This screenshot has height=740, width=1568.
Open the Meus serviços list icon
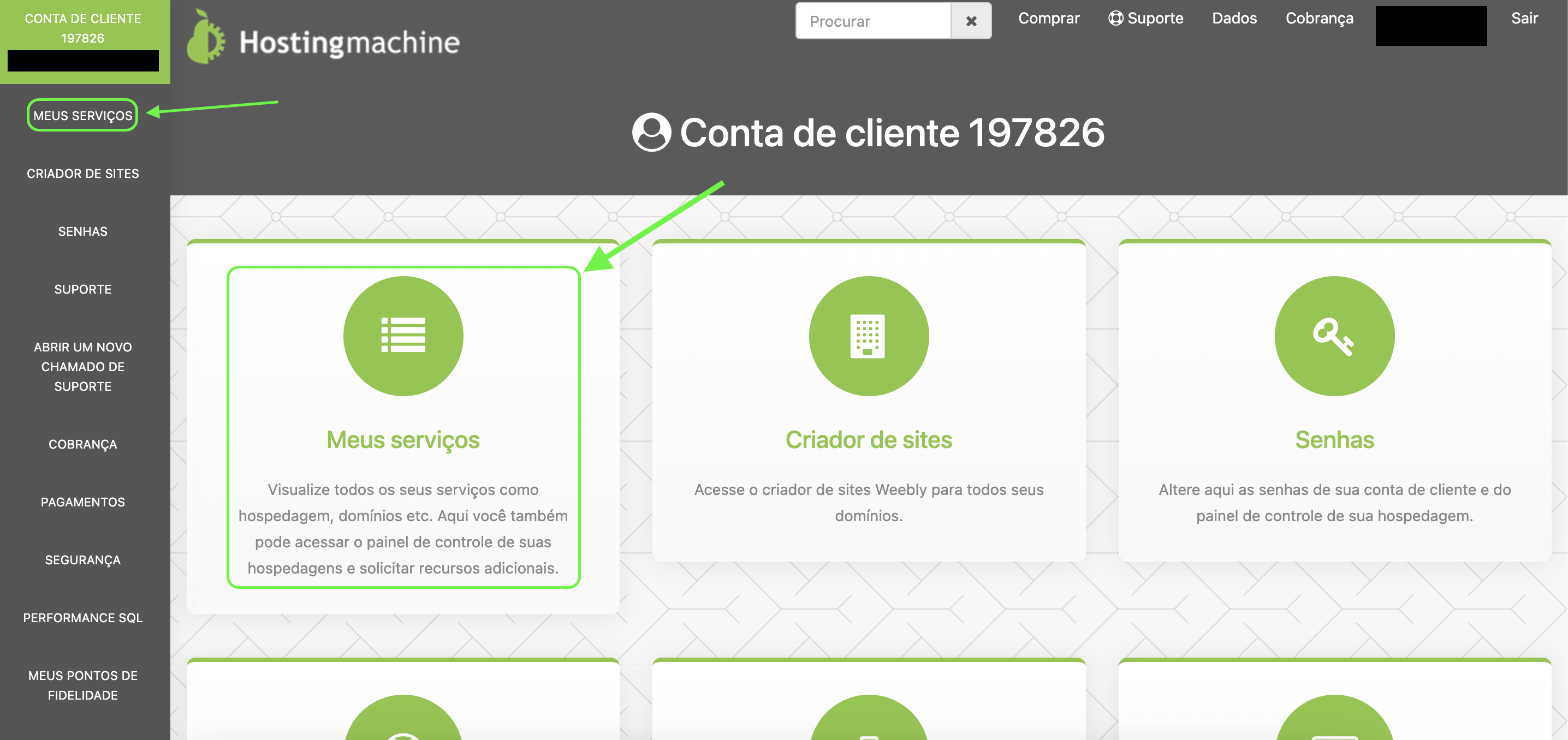pyautogui.click(x=403, y=336)
